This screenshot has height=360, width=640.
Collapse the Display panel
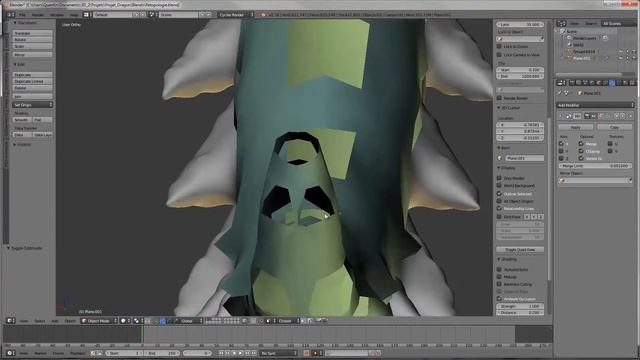(506, 168)
